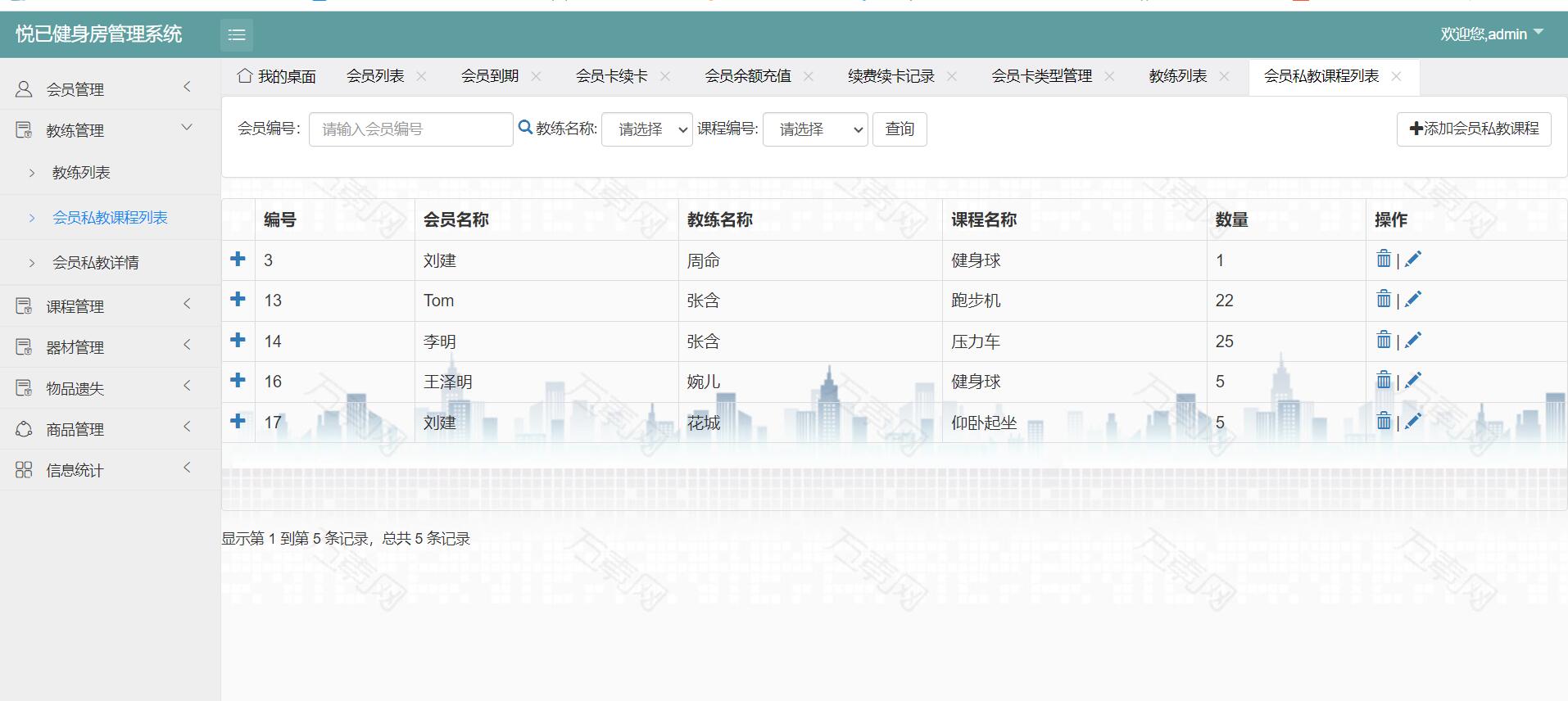Click the 商品管理 sidebar icon
The width and height of the screenshot is (1568, 728).
24,429
